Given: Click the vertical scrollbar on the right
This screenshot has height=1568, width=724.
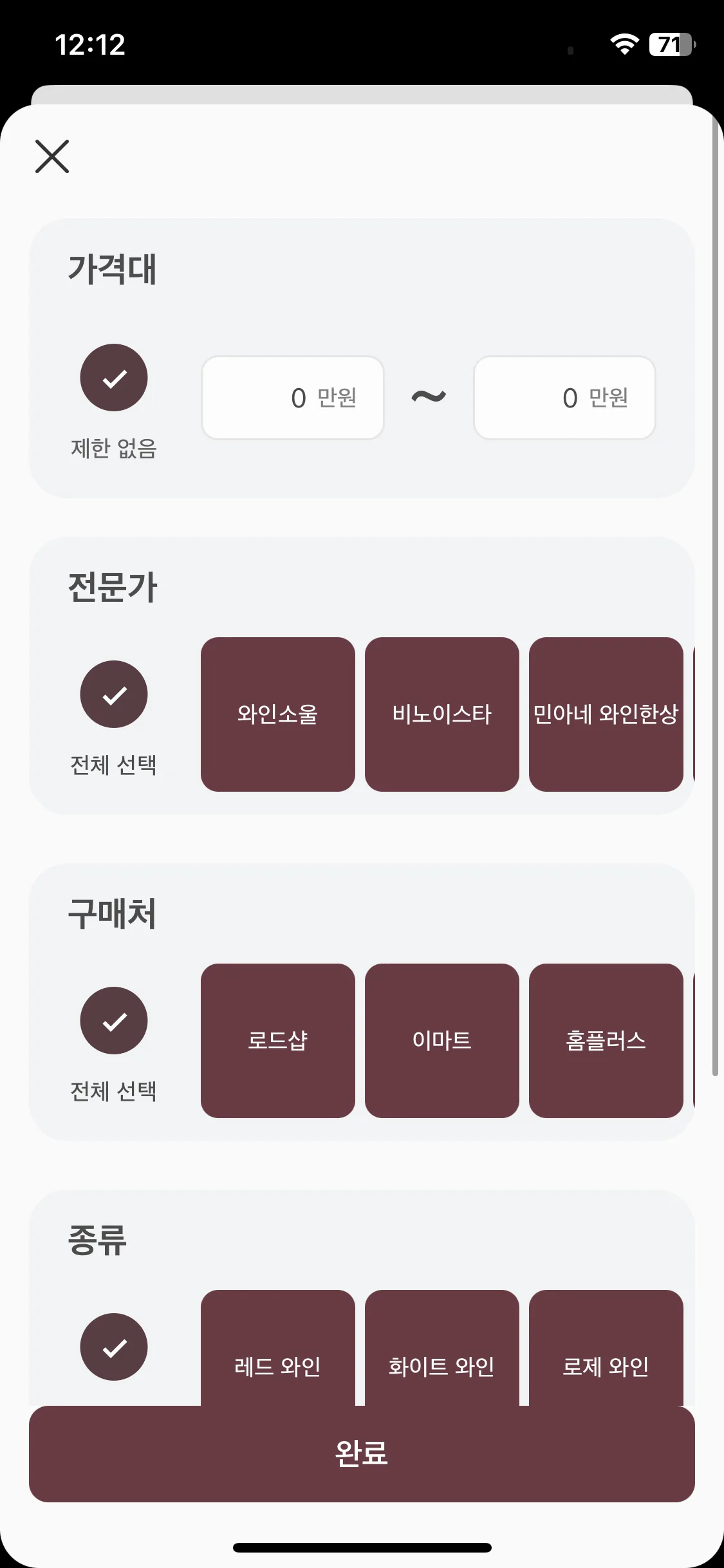Looking at the screenshot, I should (715, 592).
